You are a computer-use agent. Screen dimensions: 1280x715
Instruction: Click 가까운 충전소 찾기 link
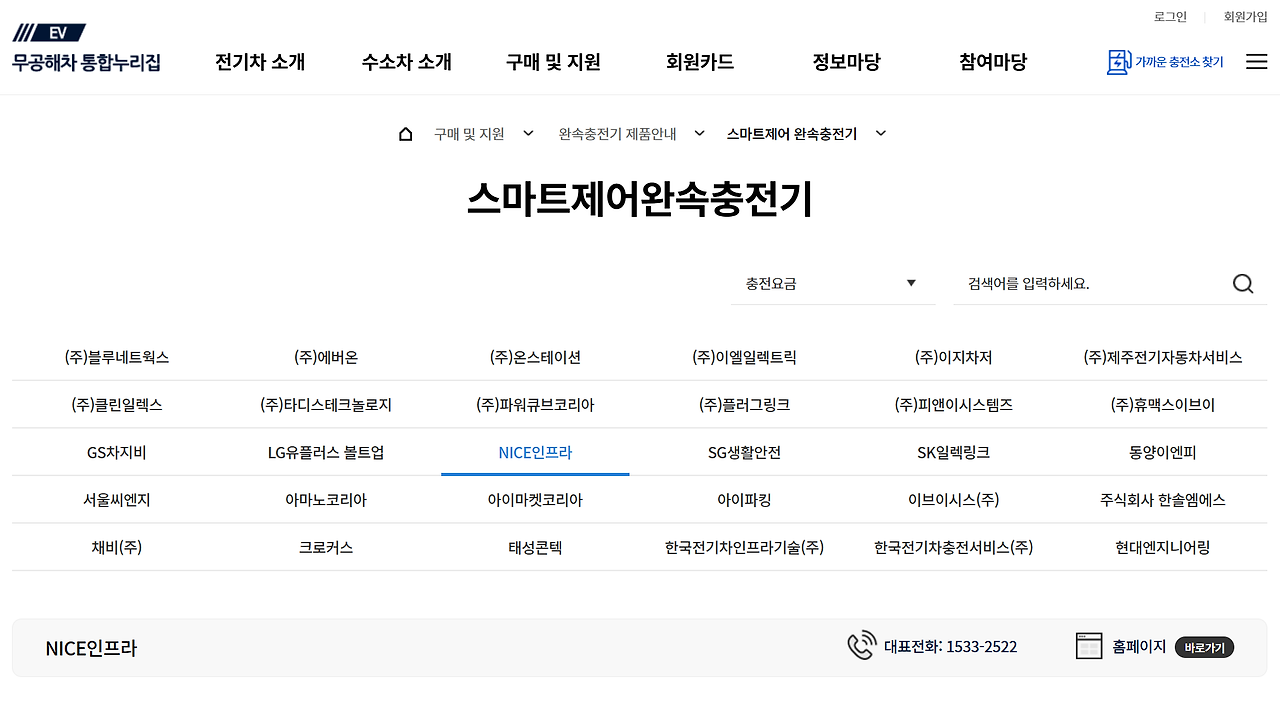pyautogui.click(x=1179, y=62)
